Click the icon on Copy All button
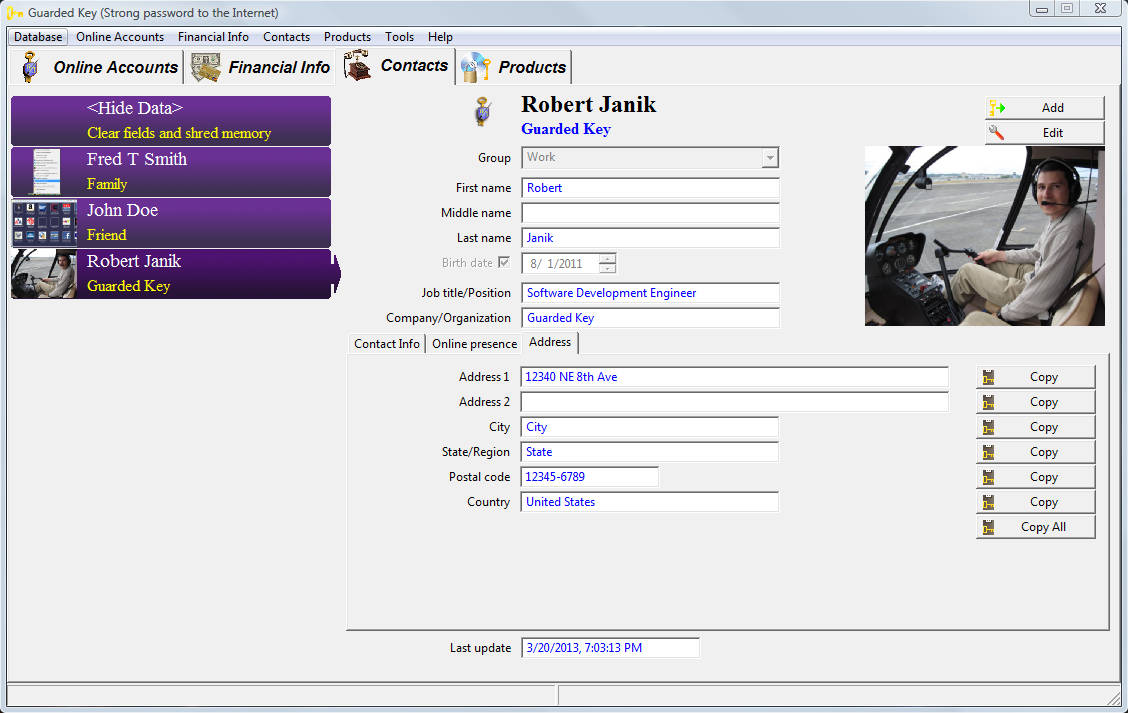This screenshot has height=713, width=1128. pyautogui.click(x=988, y=527)
